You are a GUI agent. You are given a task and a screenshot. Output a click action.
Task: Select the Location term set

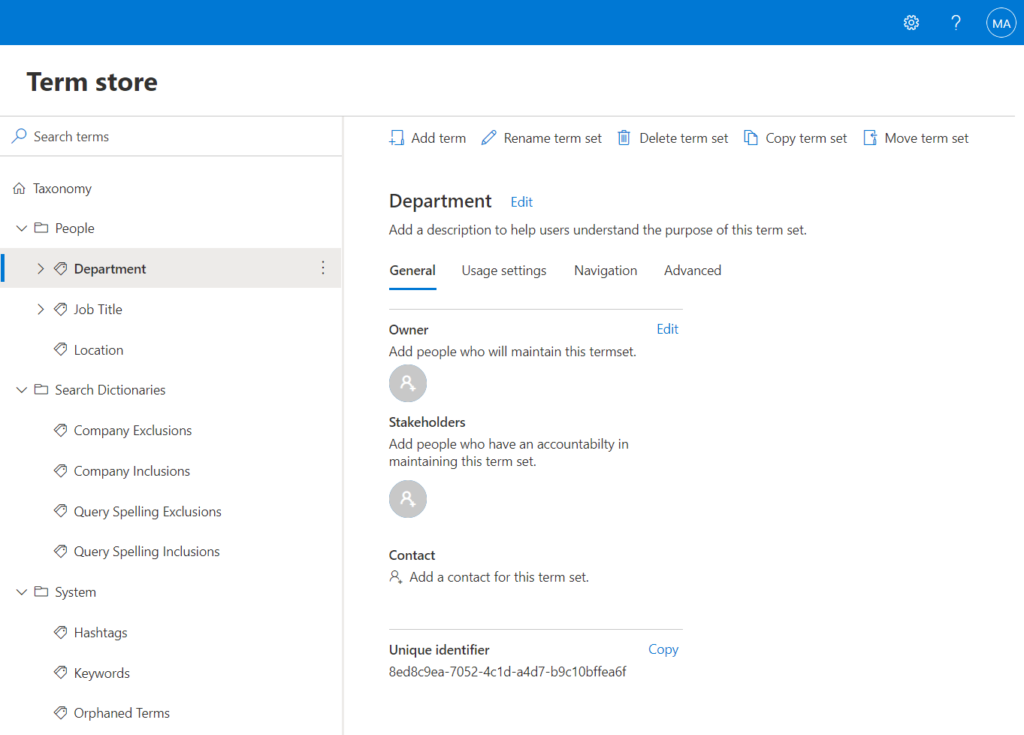click(99, 350)
